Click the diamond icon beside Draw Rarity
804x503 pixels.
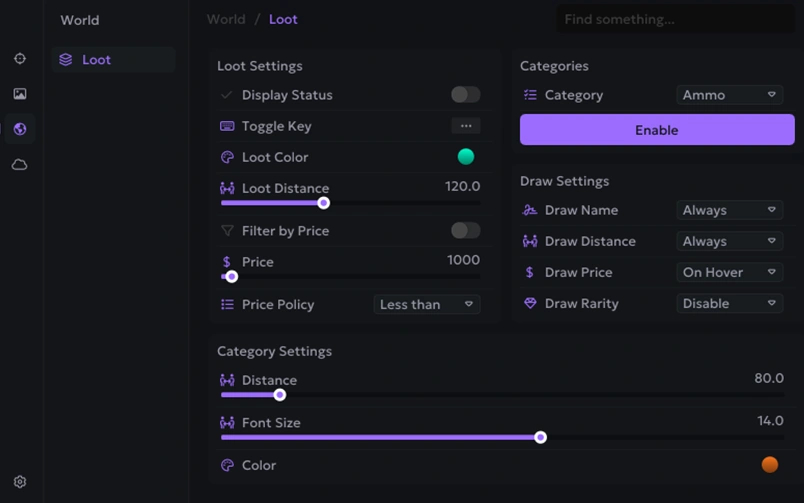[x=530, y=303]
